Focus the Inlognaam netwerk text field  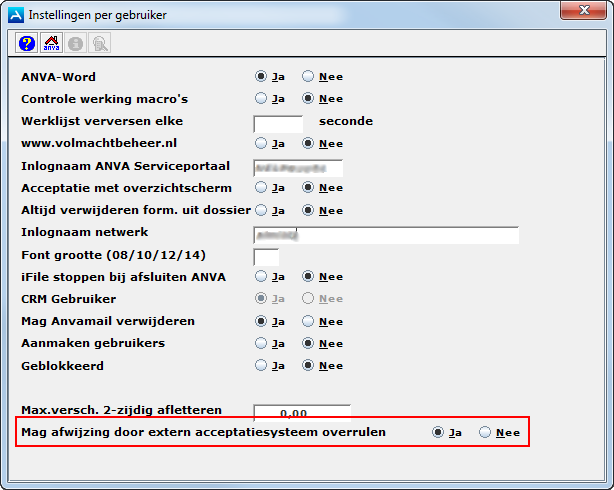(x=386, y=235)
